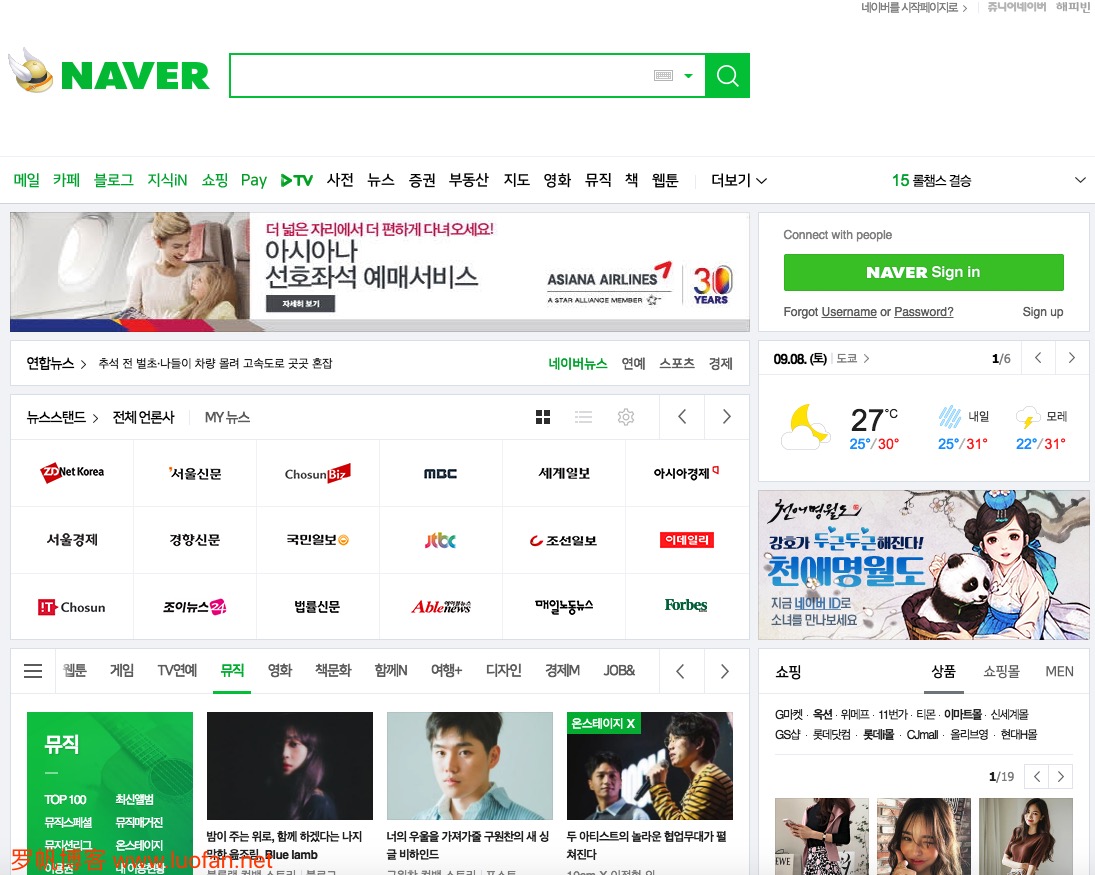The height and width of the screenshot is (875, 1095).
Task: Open 조선일보 news logo
Action: pos(563,541)
